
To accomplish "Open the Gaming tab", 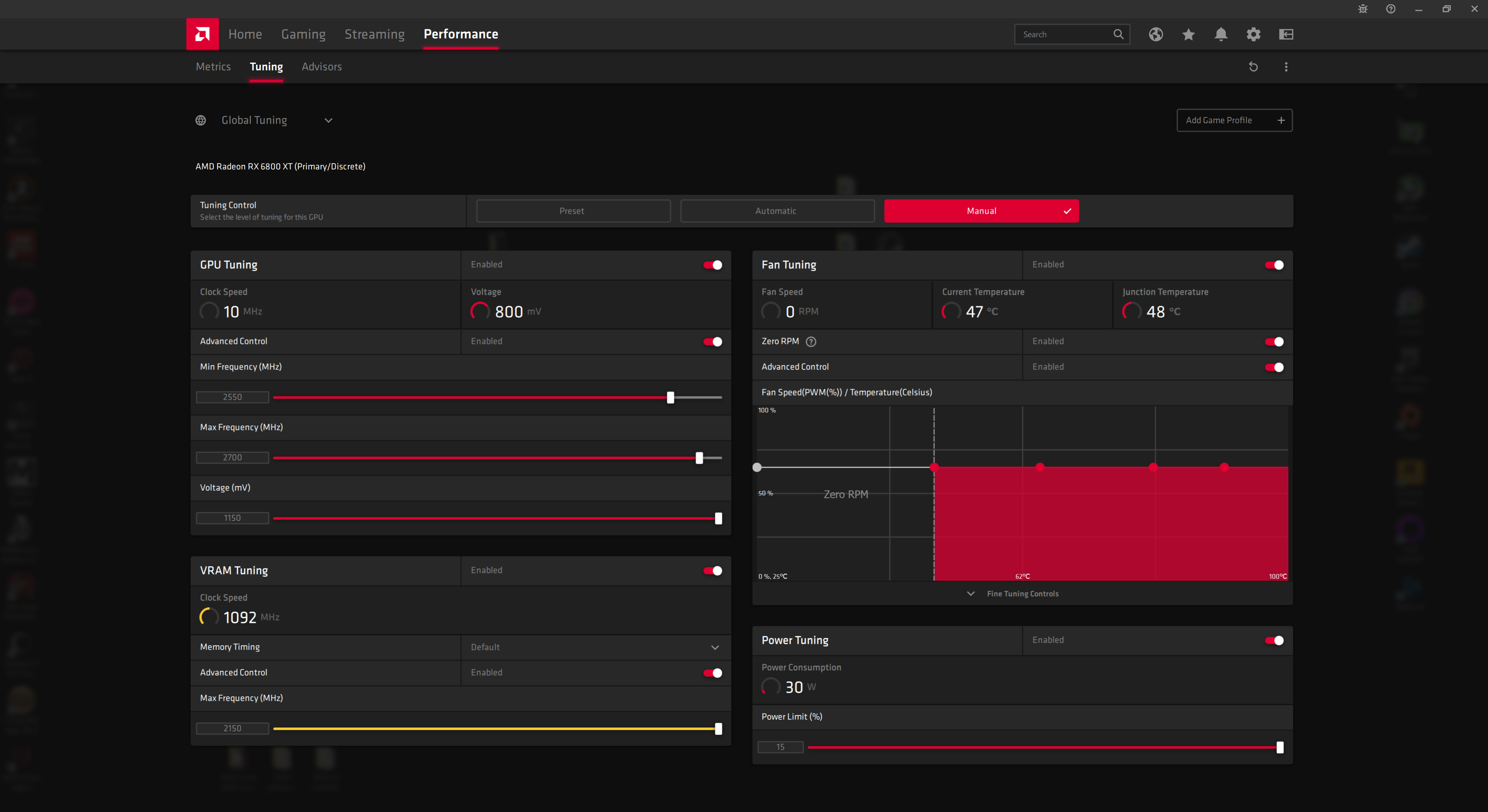I will tap(303, 34).
